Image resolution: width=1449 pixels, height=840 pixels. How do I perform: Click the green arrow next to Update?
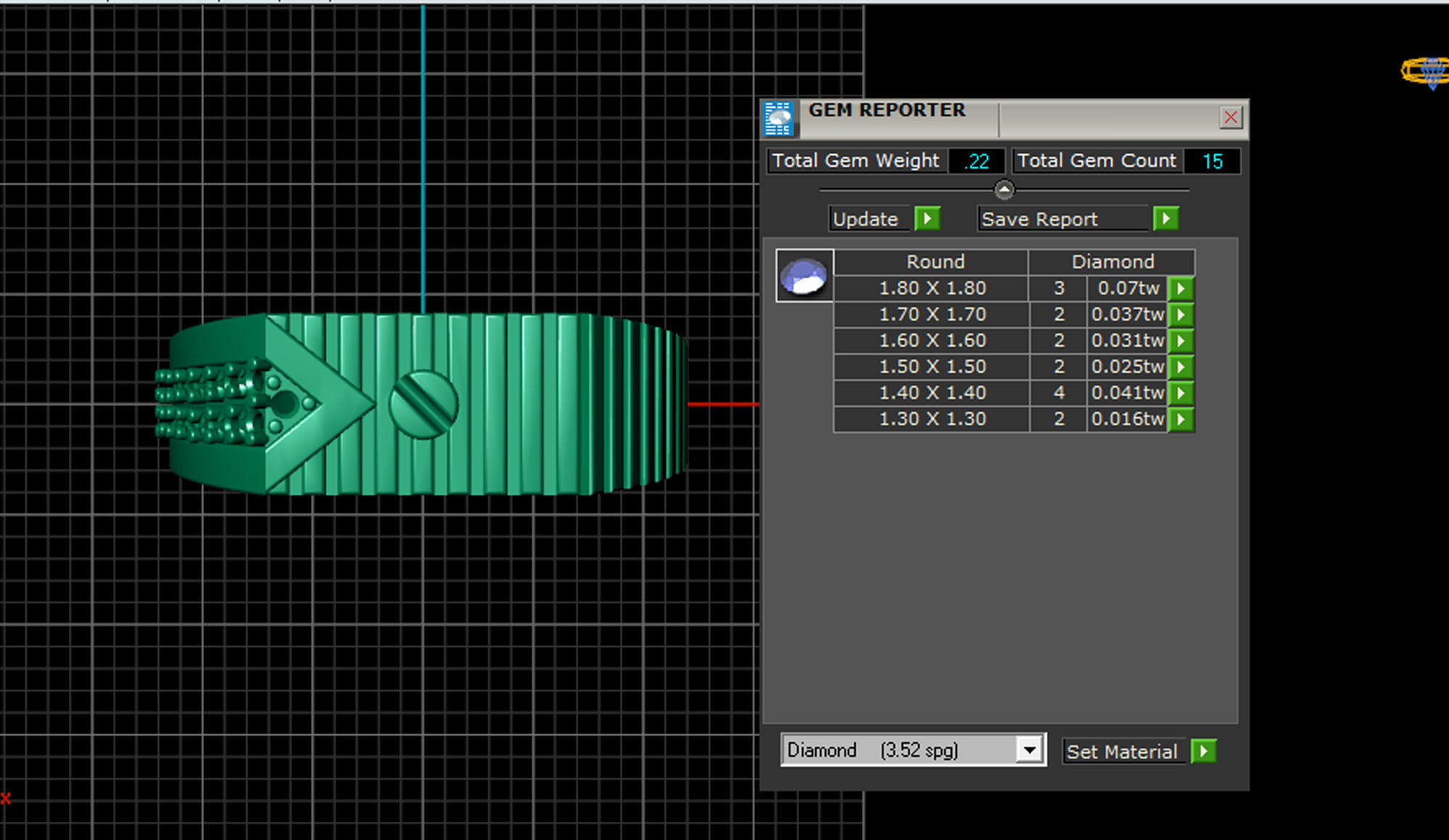coord(927,219)
